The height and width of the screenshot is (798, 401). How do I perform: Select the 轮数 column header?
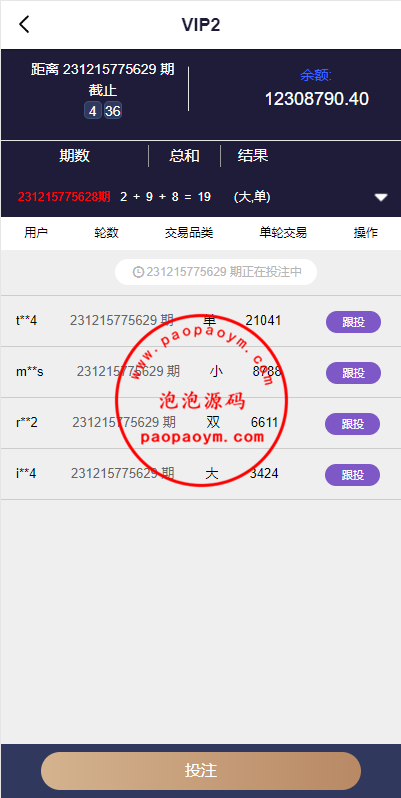pyautogui.click(x=106, y=233)
